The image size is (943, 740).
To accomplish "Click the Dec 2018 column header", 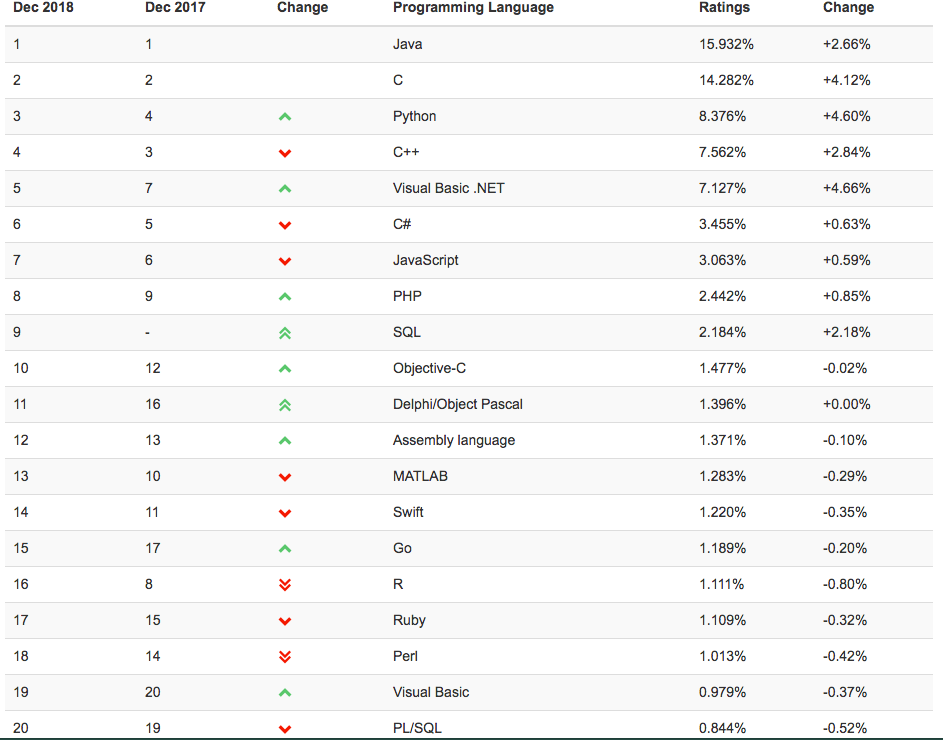I will (x=43, y=8).
